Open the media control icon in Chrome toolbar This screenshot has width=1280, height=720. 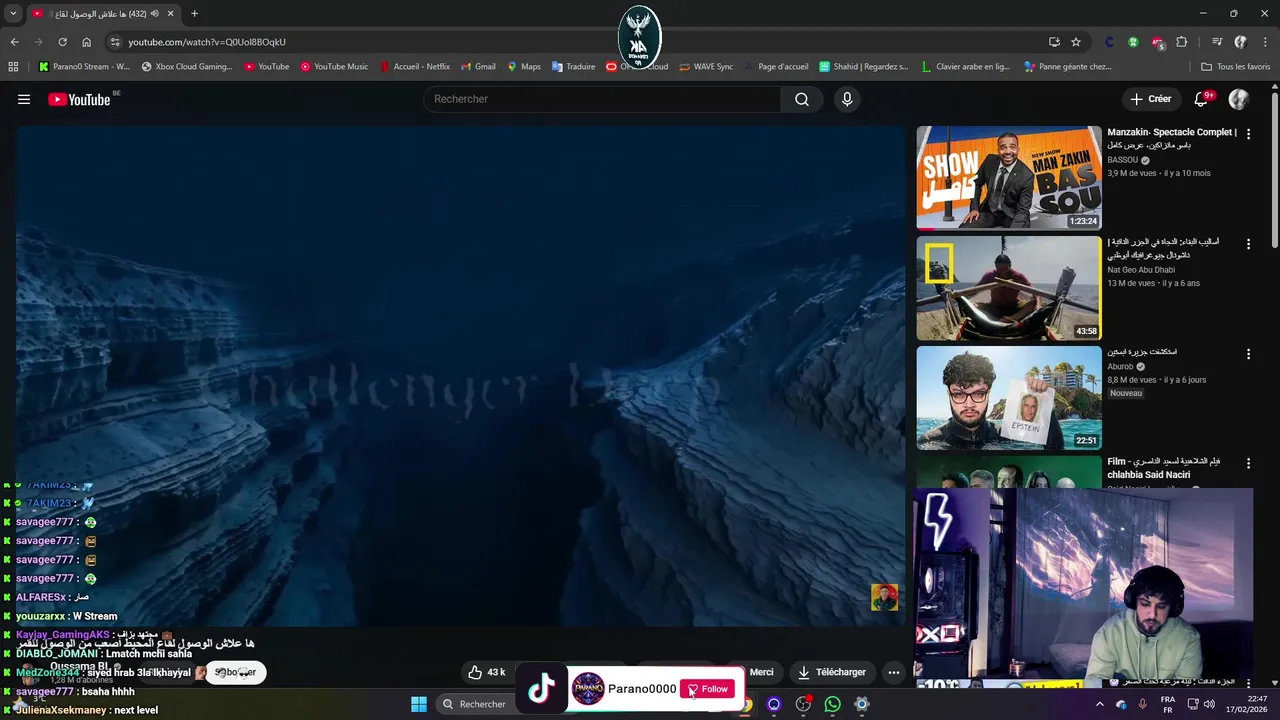point(1217,42)
